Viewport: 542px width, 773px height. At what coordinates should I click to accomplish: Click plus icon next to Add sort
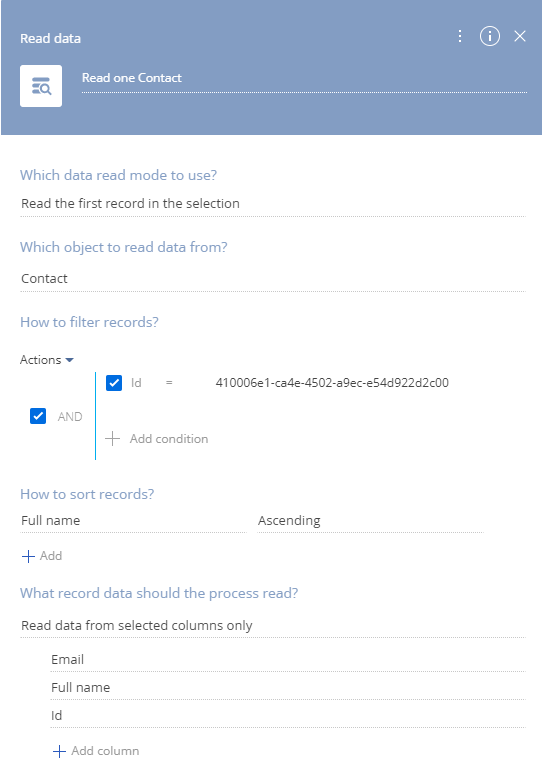tap(28, 556)
